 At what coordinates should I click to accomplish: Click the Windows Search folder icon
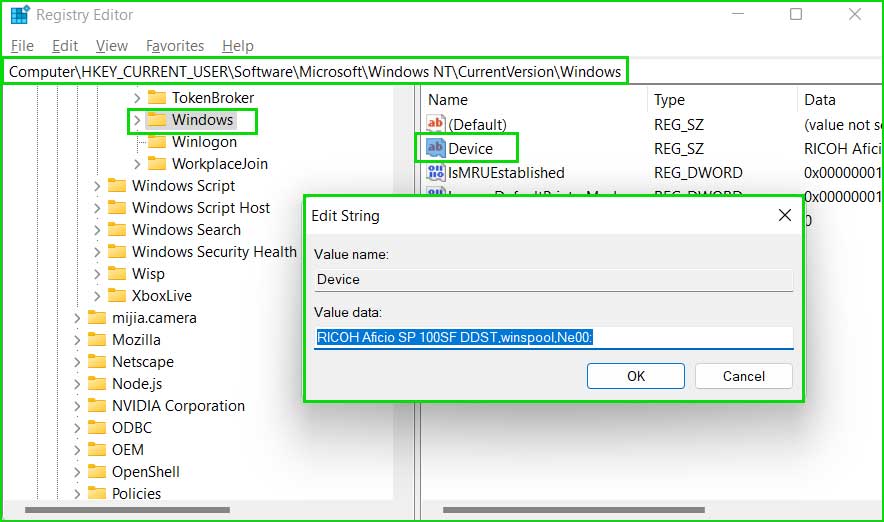coord(117,229)
